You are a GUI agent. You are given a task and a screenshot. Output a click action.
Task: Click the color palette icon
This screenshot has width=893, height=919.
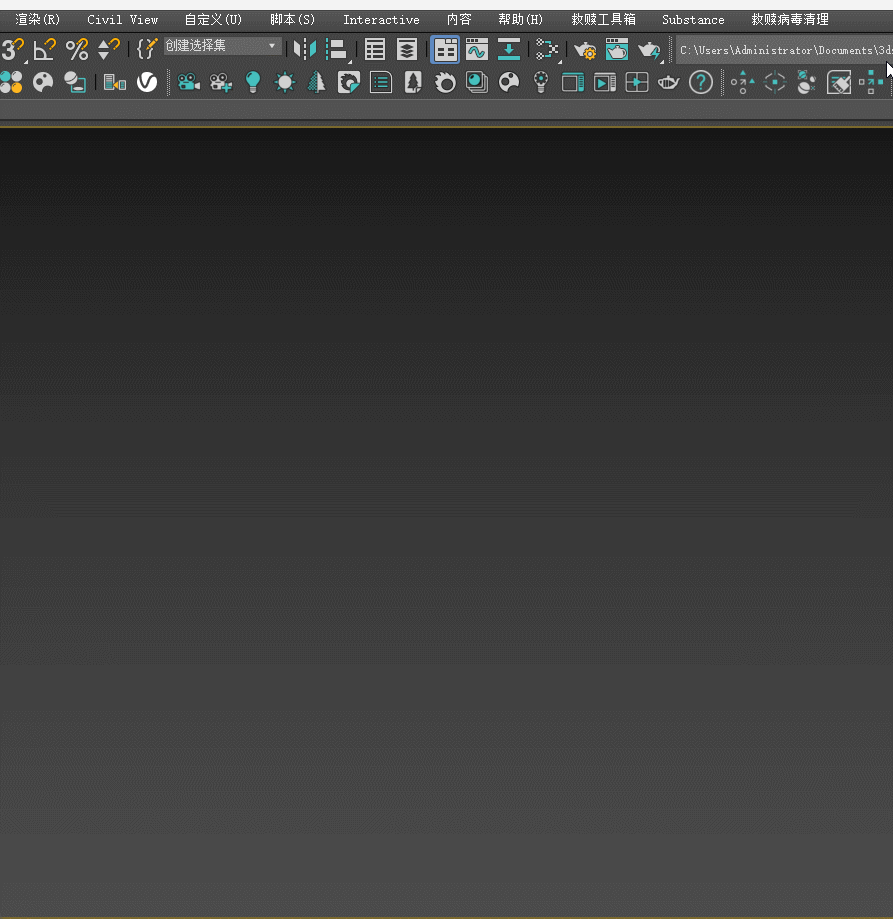tap(43, 82)
